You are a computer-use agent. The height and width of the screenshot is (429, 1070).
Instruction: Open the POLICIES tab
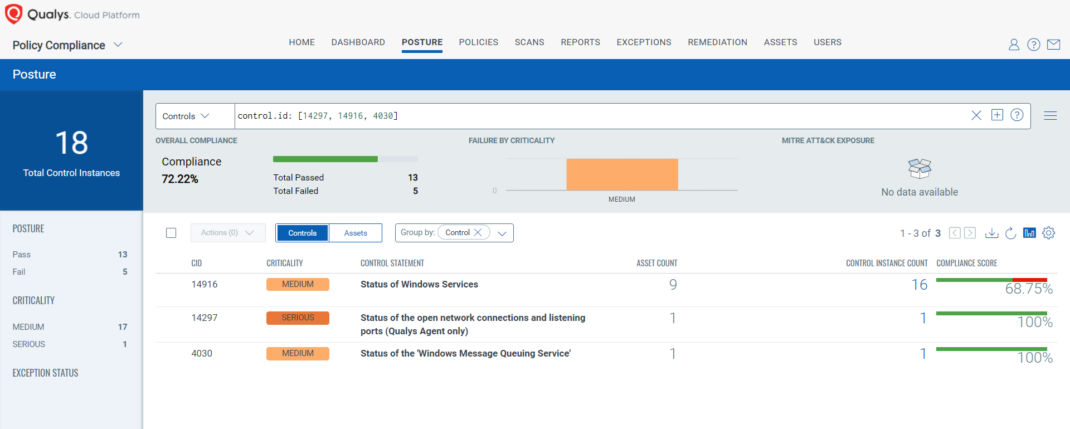point(478,42)
